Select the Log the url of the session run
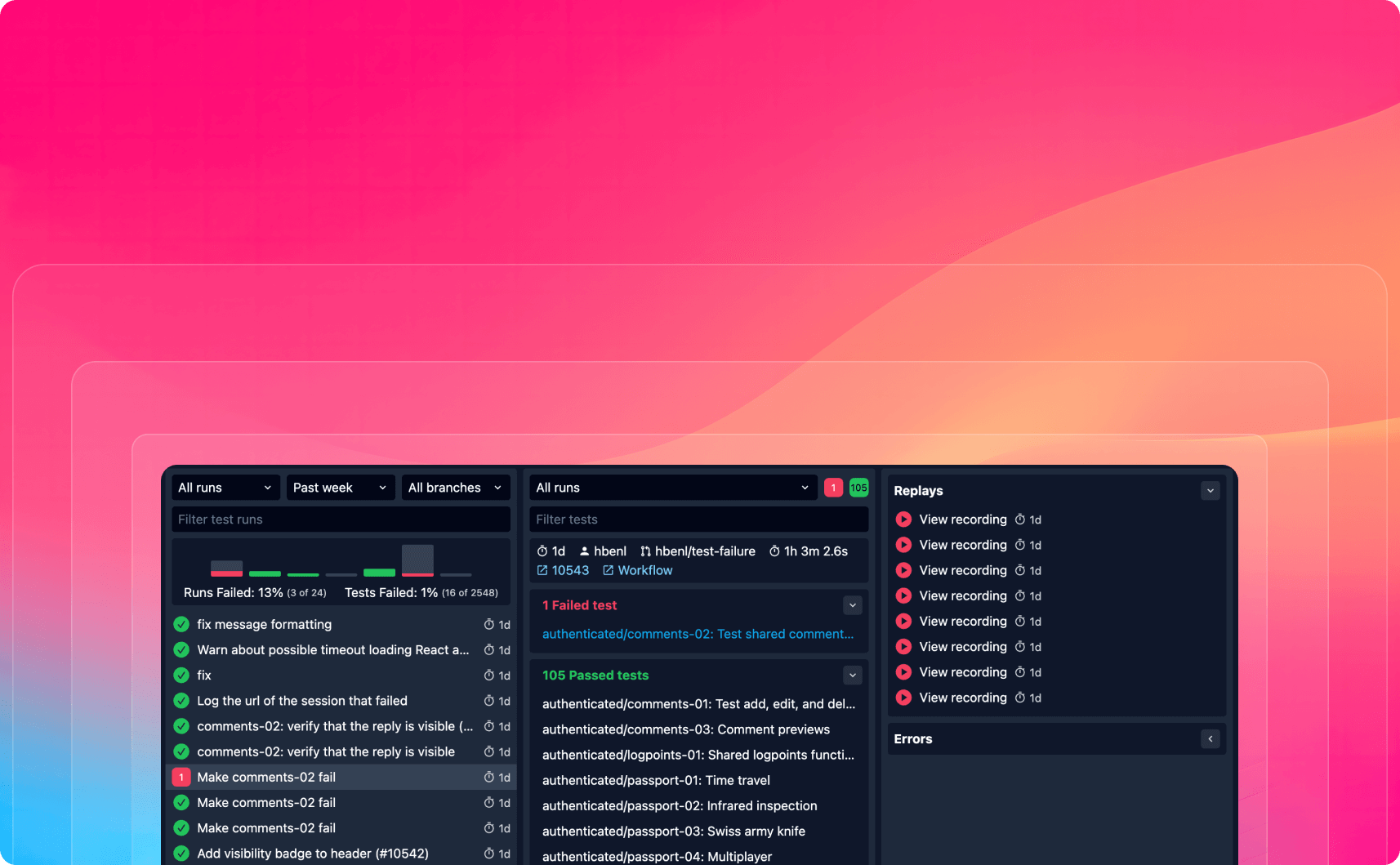The height and width of the screenshot is (865, 1400). click(302, 701)
